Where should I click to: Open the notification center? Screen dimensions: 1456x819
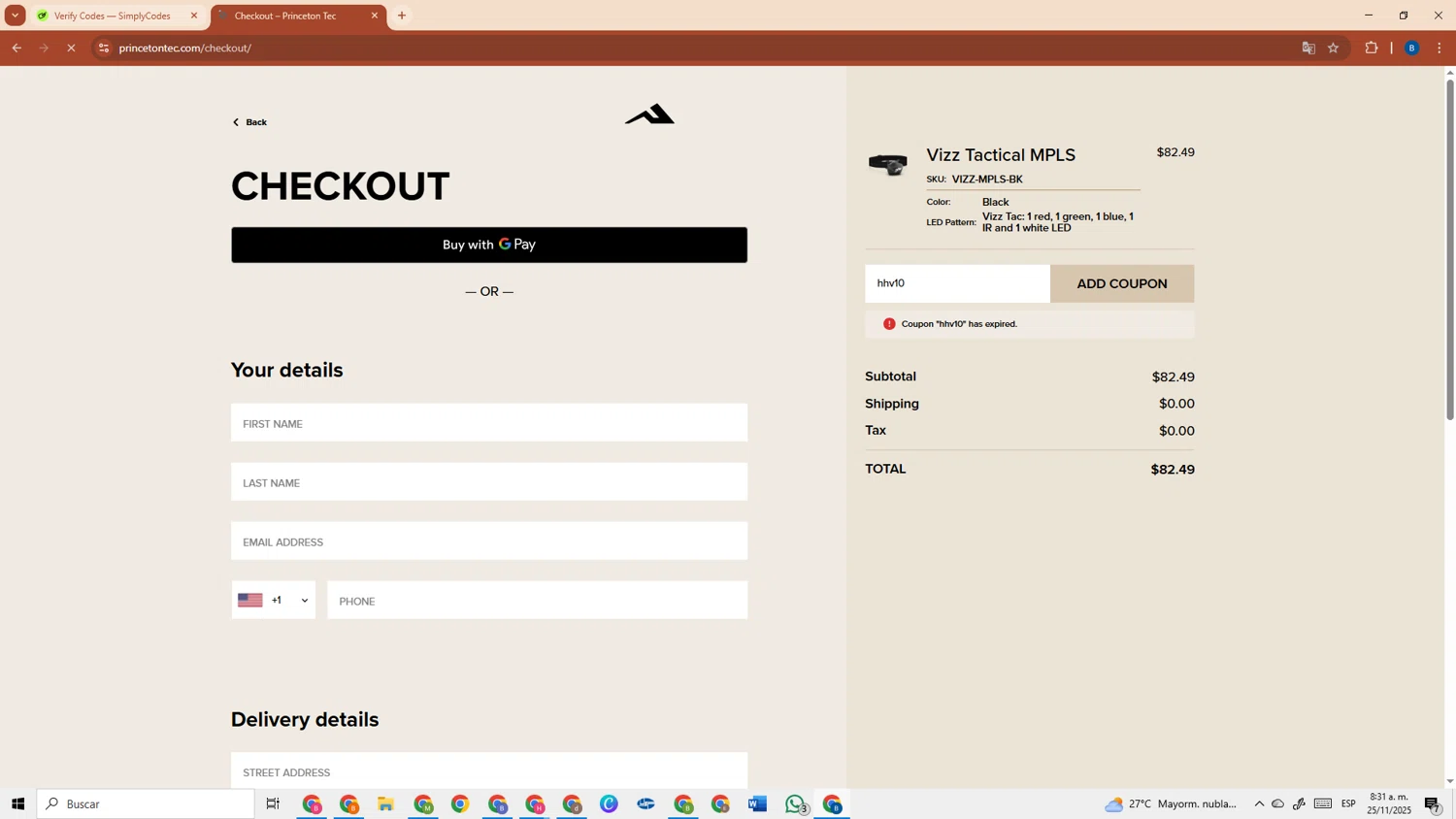point(1434,803)
